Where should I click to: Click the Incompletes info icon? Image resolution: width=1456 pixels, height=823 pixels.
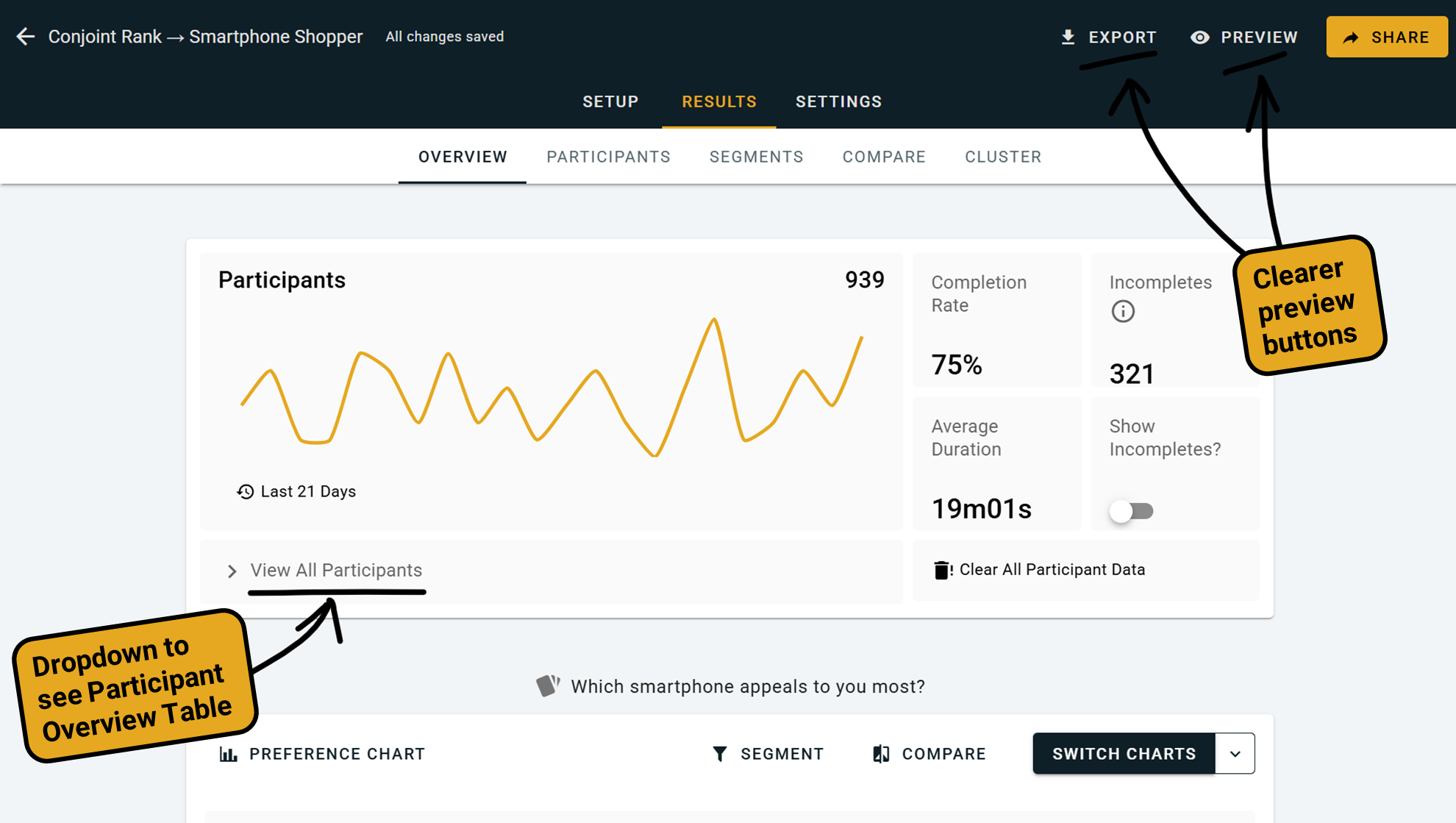click(1122, 311)
